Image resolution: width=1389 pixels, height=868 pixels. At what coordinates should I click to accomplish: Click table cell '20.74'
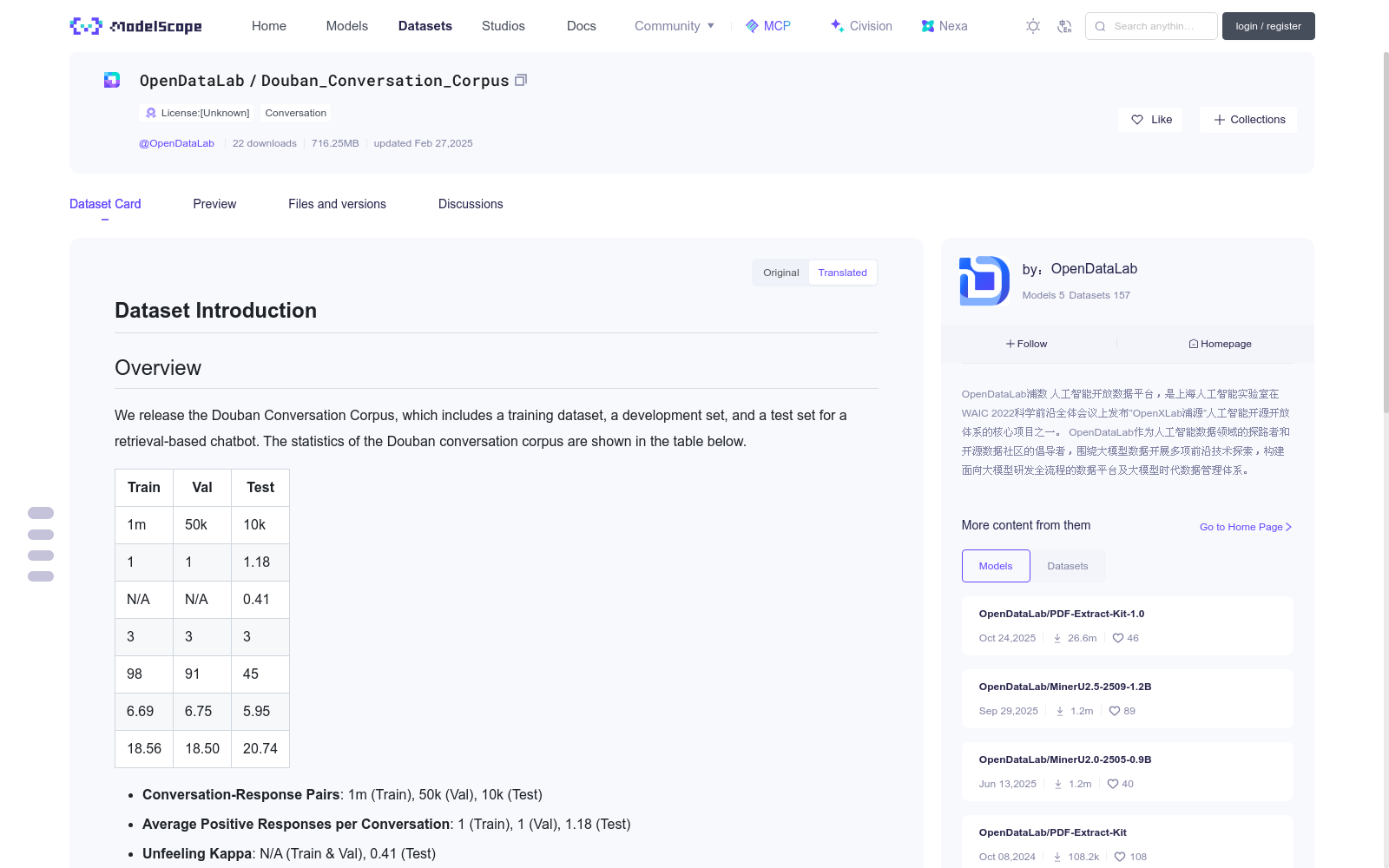[260, 748]
